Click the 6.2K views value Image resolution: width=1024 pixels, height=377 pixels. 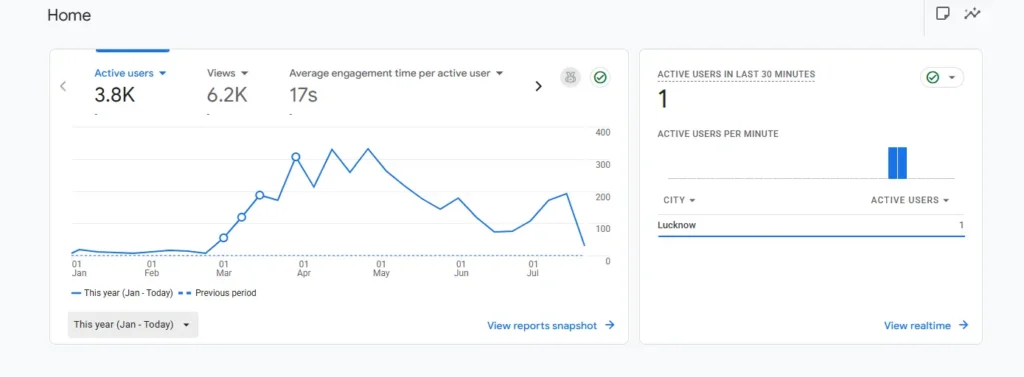point(227,95)
